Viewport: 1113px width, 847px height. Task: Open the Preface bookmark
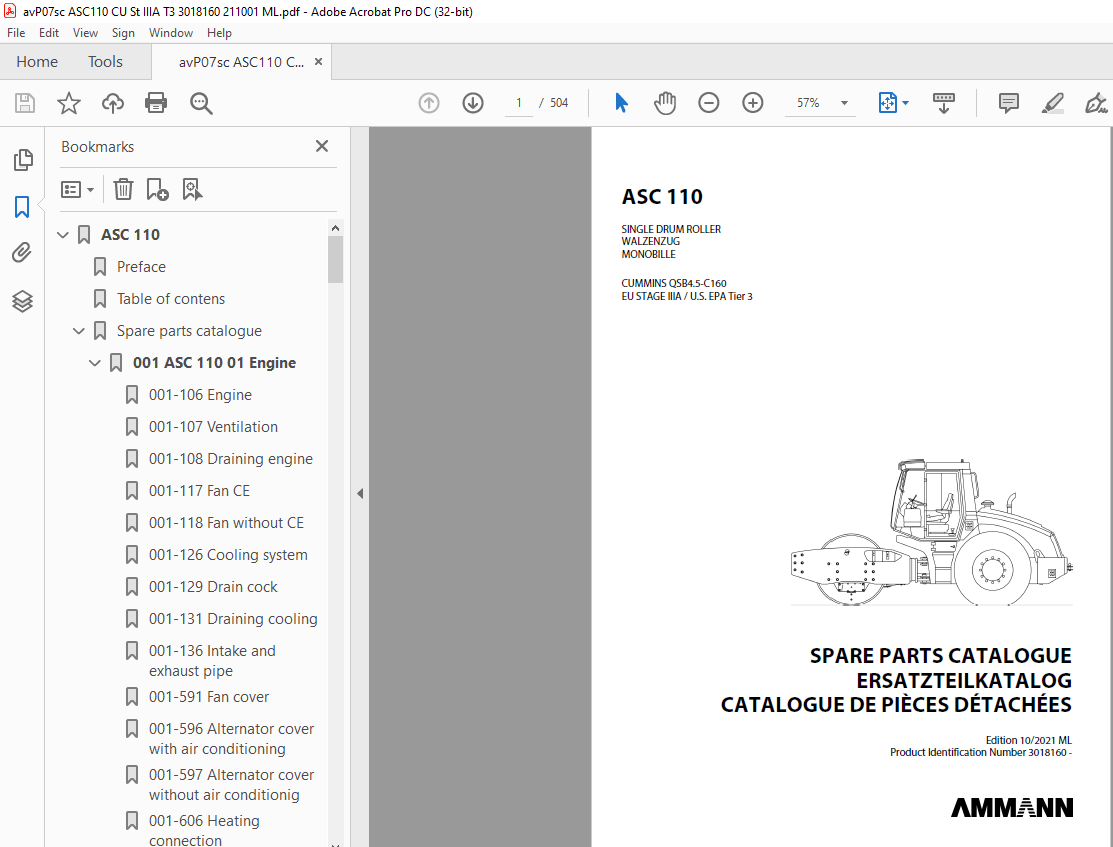tap(141, 267)
